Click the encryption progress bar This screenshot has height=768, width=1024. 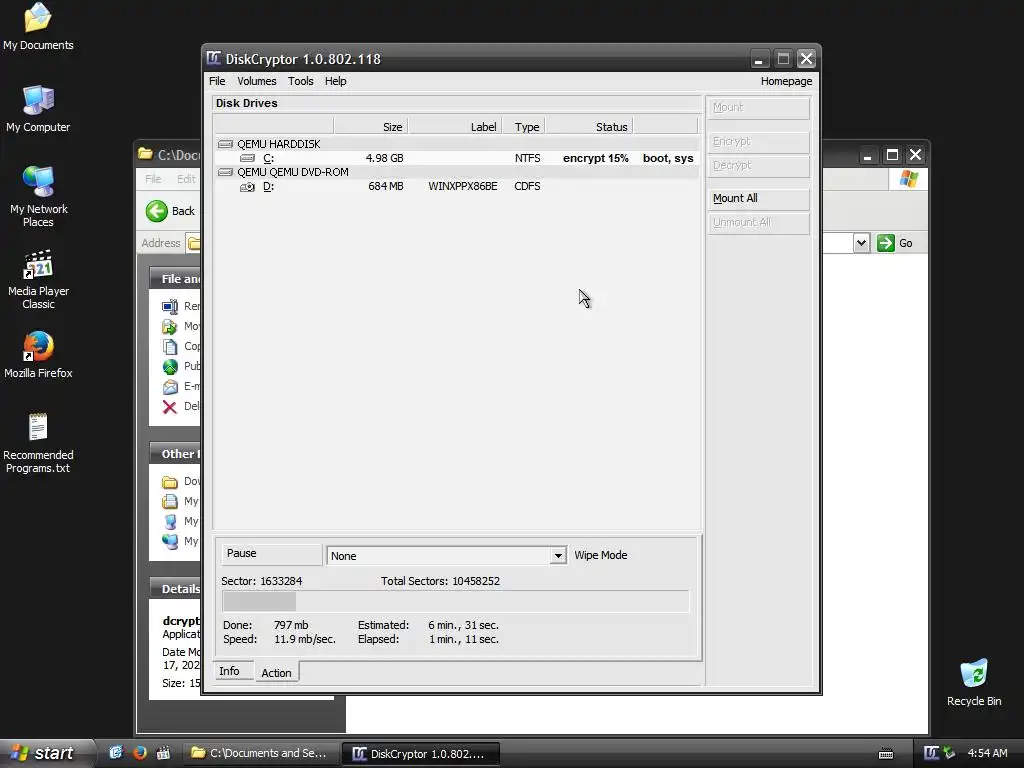455,601
